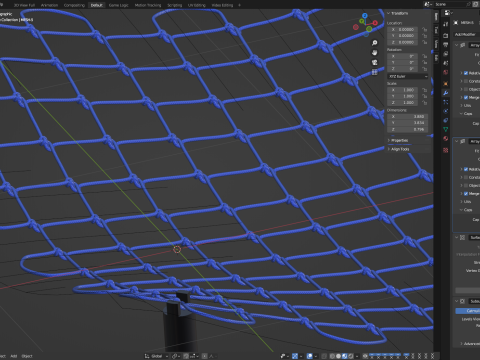Click the blue Z axis gizmo ball
Viewport: 480px width, 360px height.
point(365,16)
